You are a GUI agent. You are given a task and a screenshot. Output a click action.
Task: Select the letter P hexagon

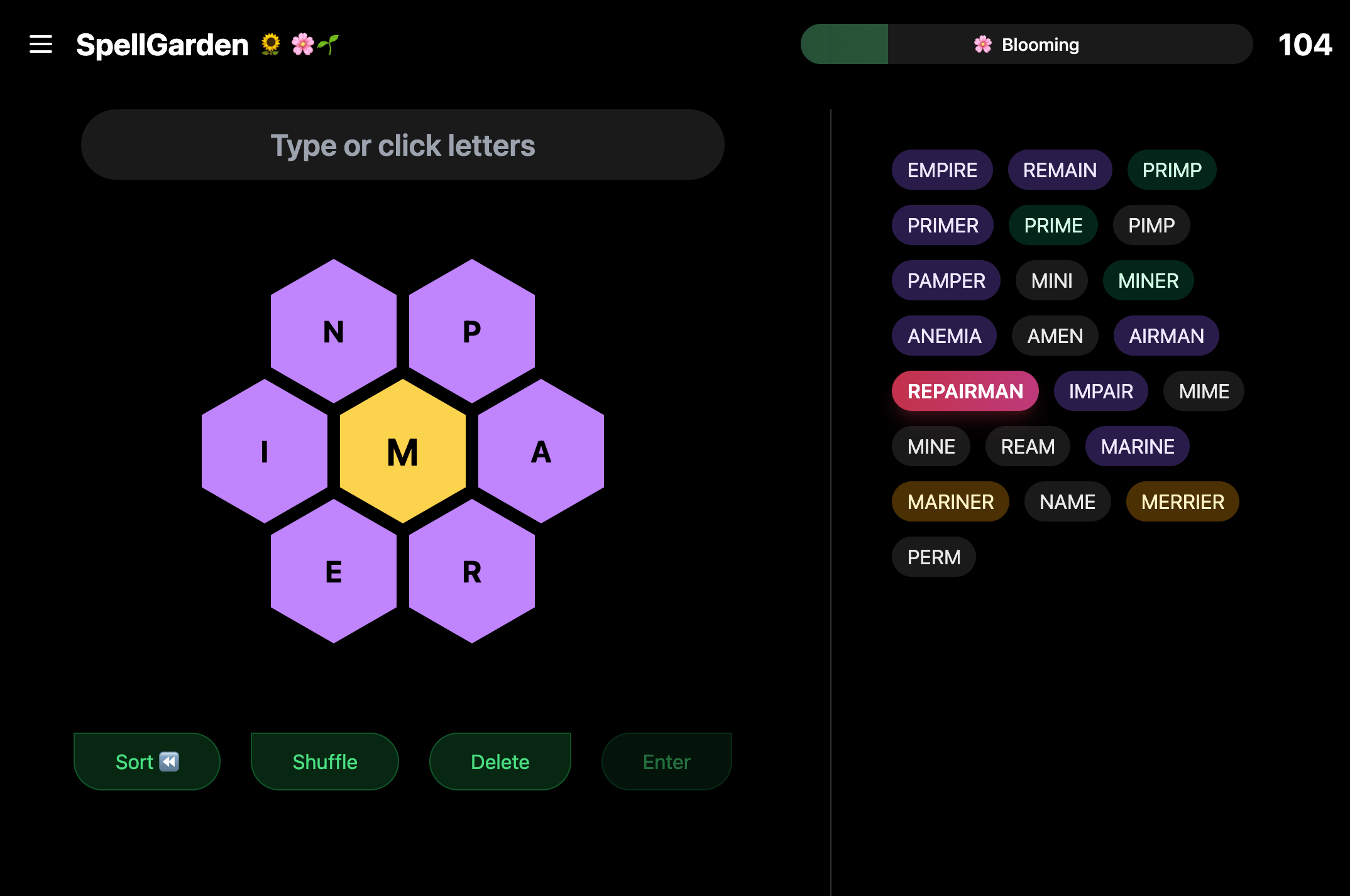(471, 330)
